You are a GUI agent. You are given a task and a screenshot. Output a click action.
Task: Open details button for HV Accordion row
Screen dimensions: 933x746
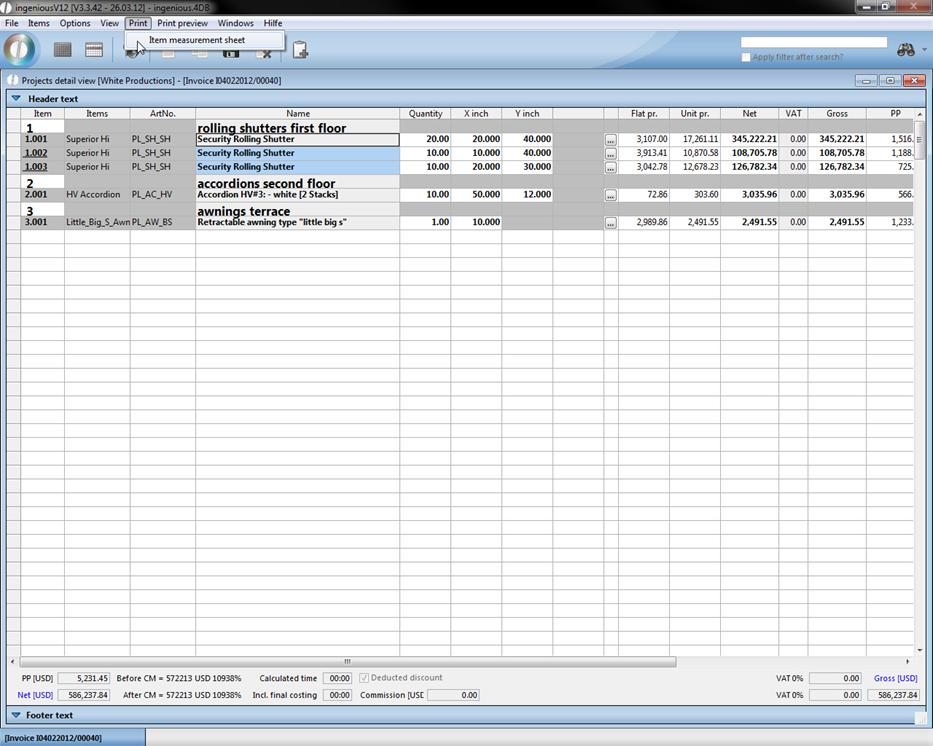pyautogui.click(x=610, y=195)
